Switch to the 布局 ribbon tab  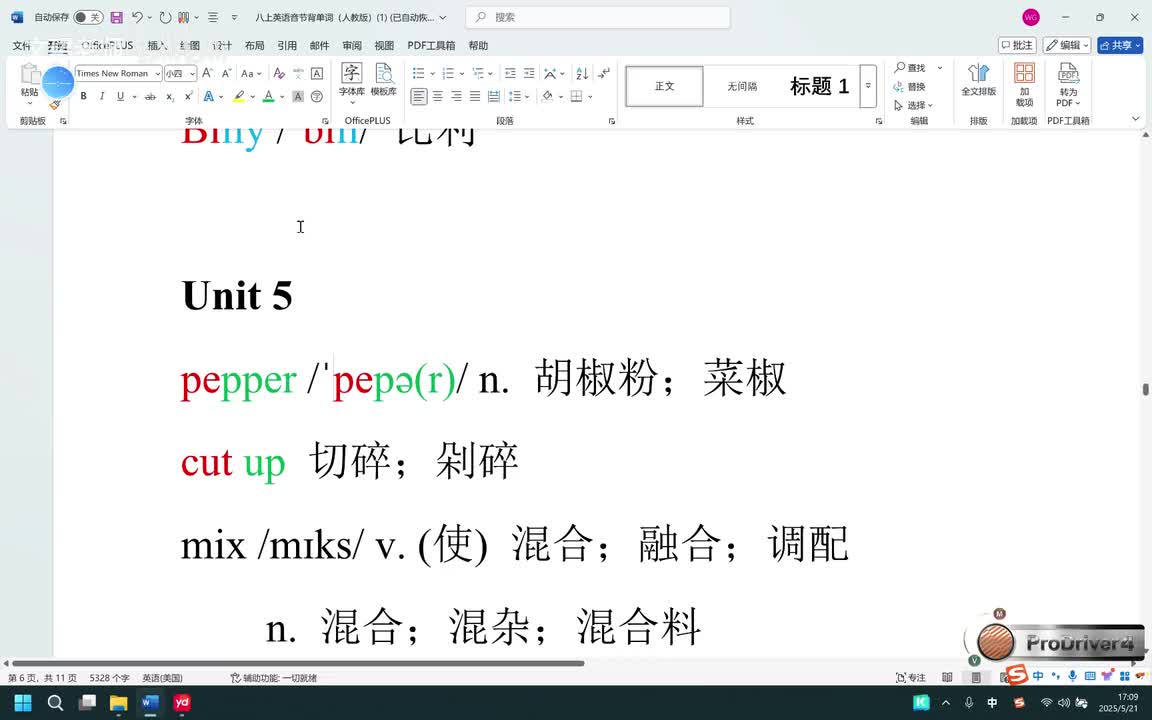coord(254,46)
